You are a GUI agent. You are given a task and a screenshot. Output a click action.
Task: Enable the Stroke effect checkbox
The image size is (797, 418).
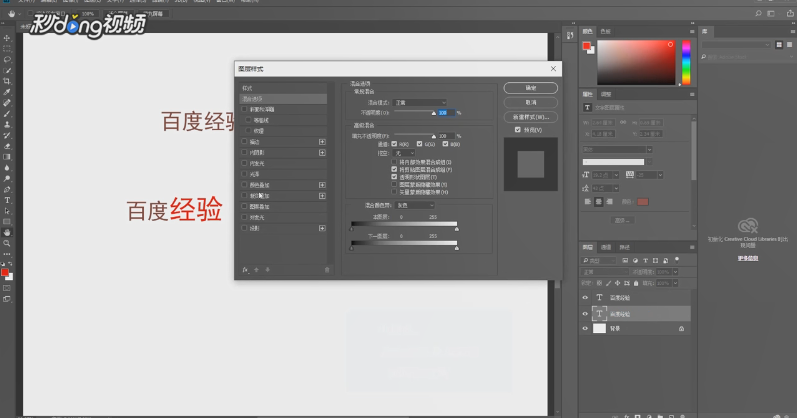[x=244, y=142]
